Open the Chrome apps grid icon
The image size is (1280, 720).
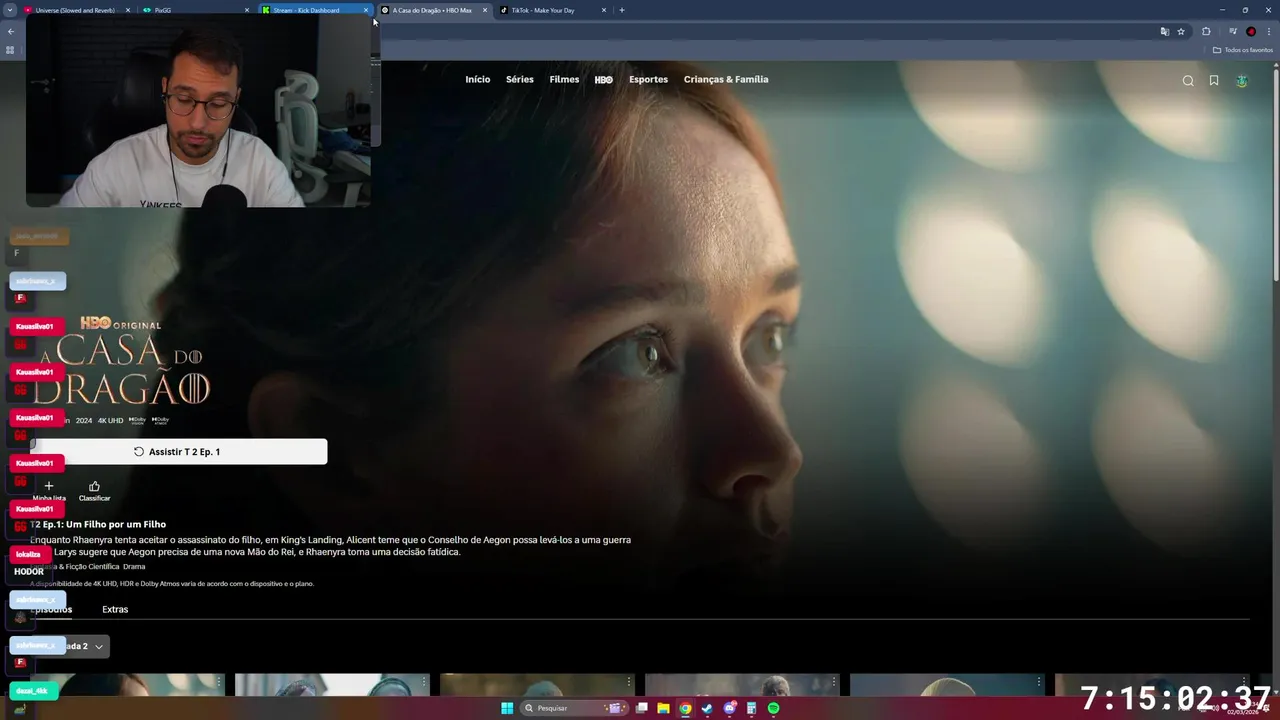tap(10, 50)
